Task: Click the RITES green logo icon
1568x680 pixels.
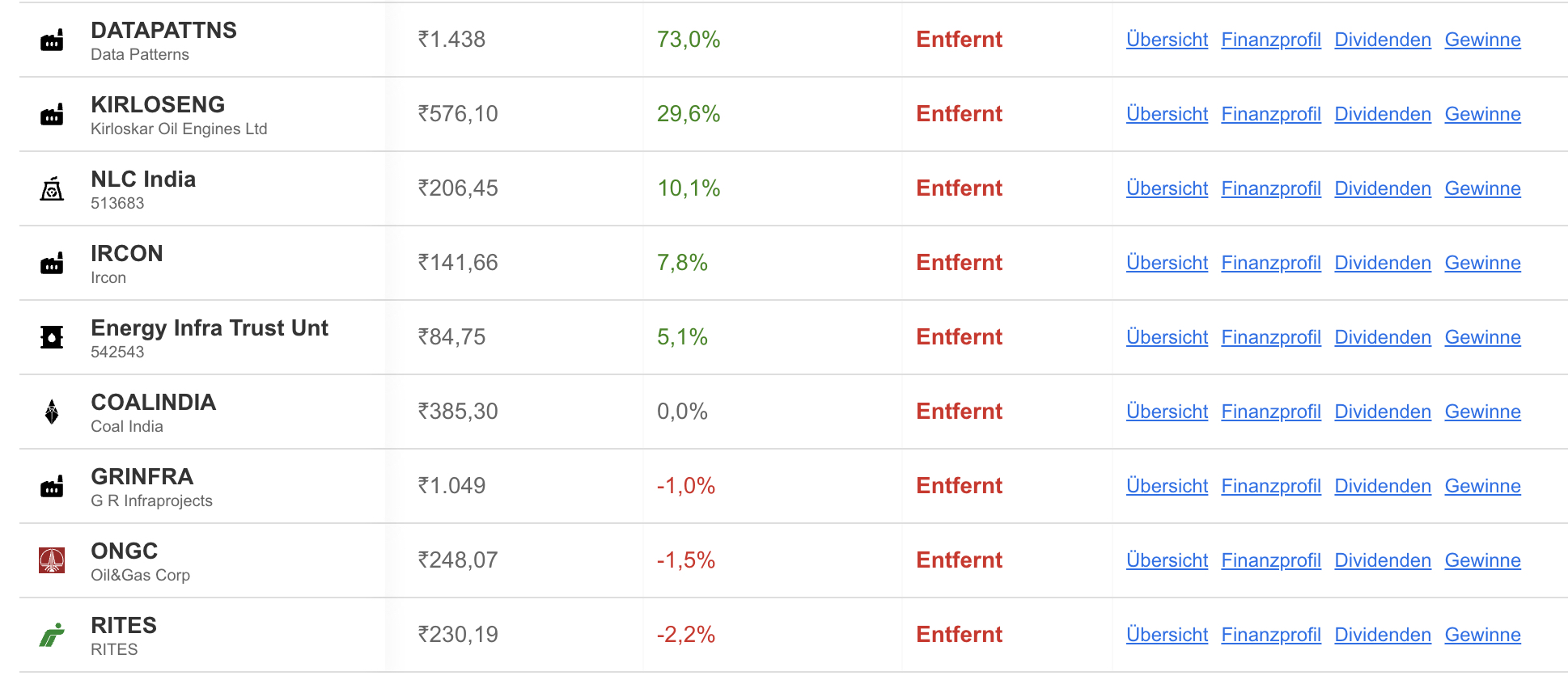Action: point(52,635)
